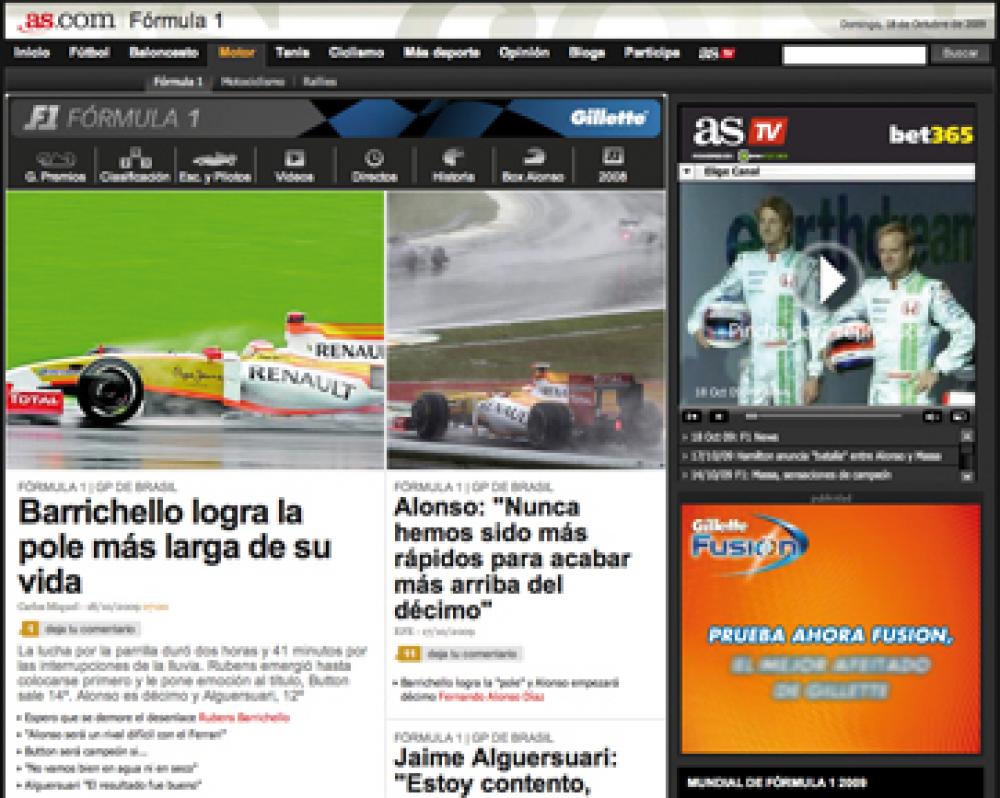Click the Gillette Fusion advertisement
1000x798 pixels.
click(830, 629)
